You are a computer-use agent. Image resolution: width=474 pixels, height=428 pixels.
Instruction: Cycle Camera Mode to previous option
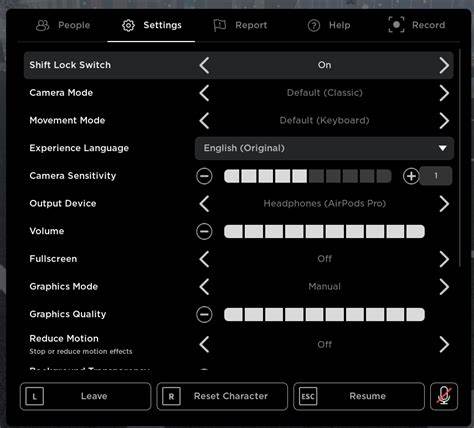point(204,93)
